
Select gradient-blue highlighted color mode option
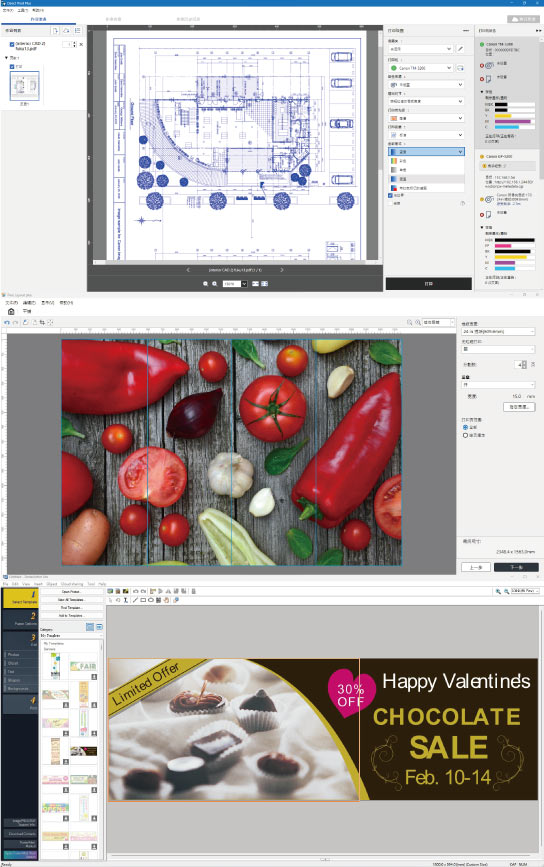pyautogui.click(x=426, y=179)
